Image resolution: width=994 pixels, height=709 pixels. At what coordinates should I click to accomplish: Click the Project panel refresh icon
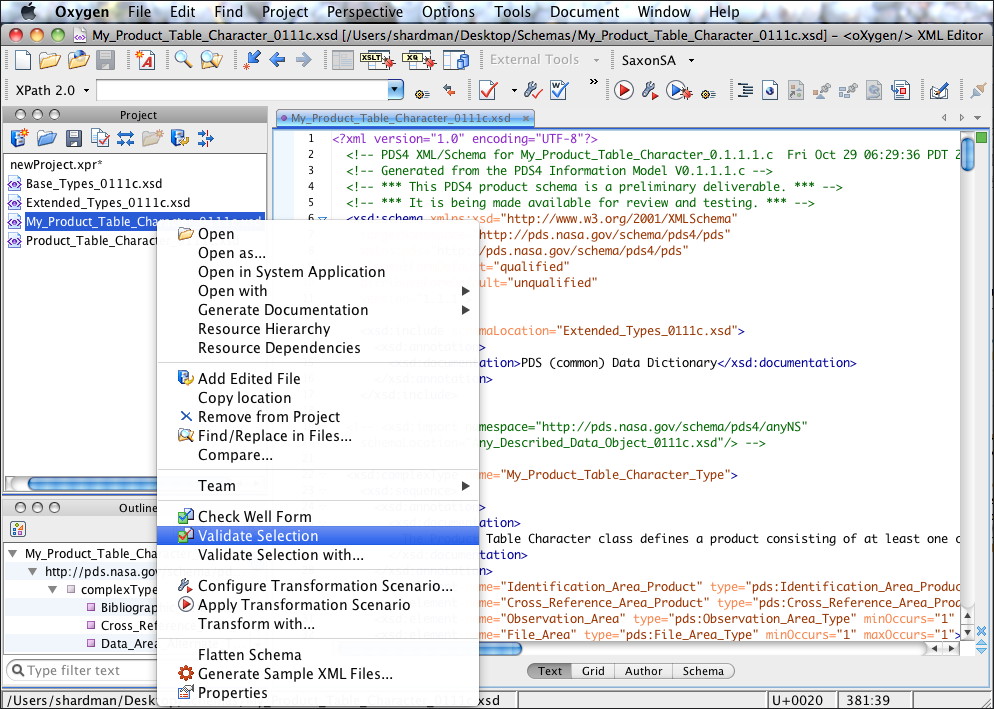click(x=179, y=138)
